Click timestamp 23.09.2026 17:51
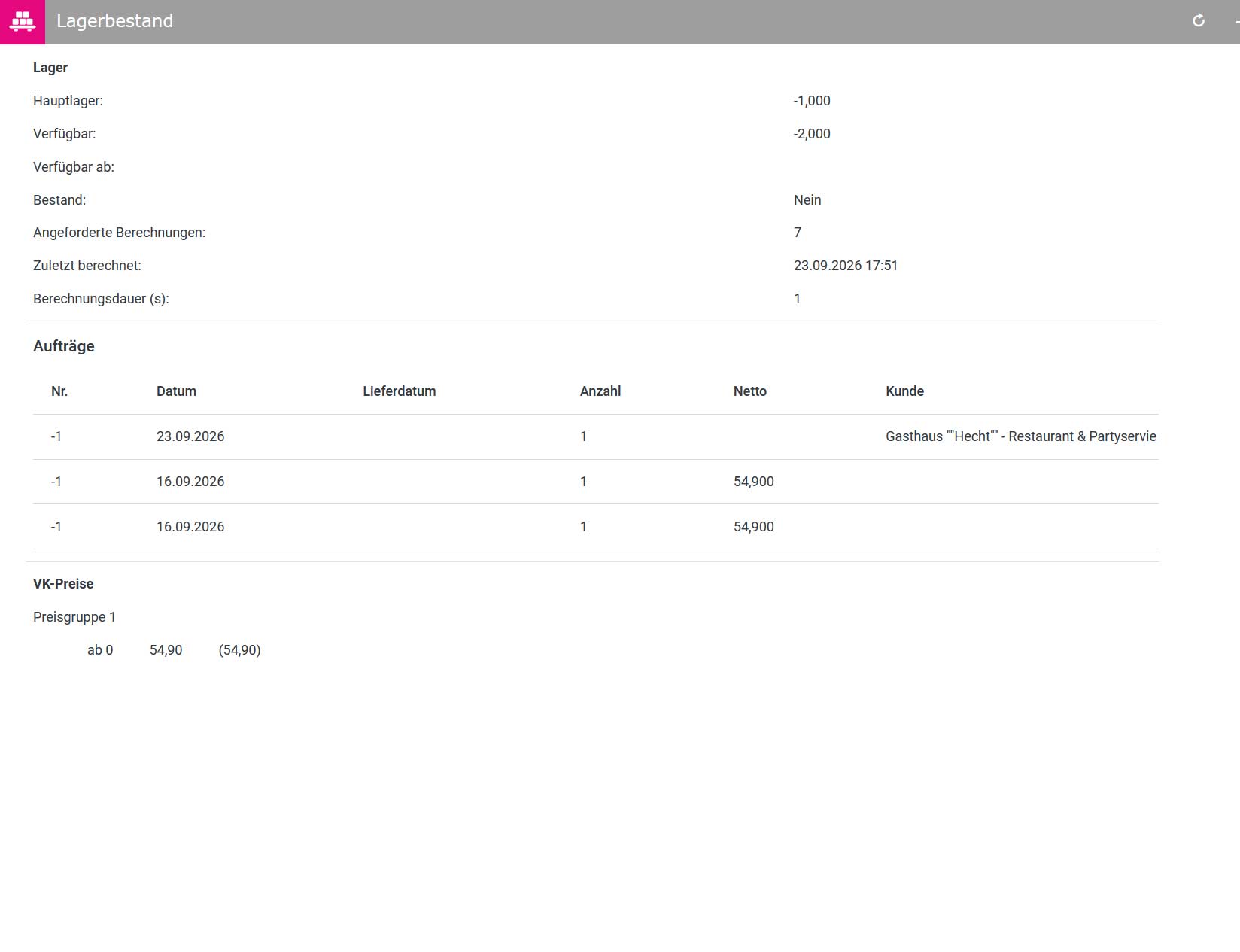This screenshot has width=1240, height=952. (x=846, y=266)
